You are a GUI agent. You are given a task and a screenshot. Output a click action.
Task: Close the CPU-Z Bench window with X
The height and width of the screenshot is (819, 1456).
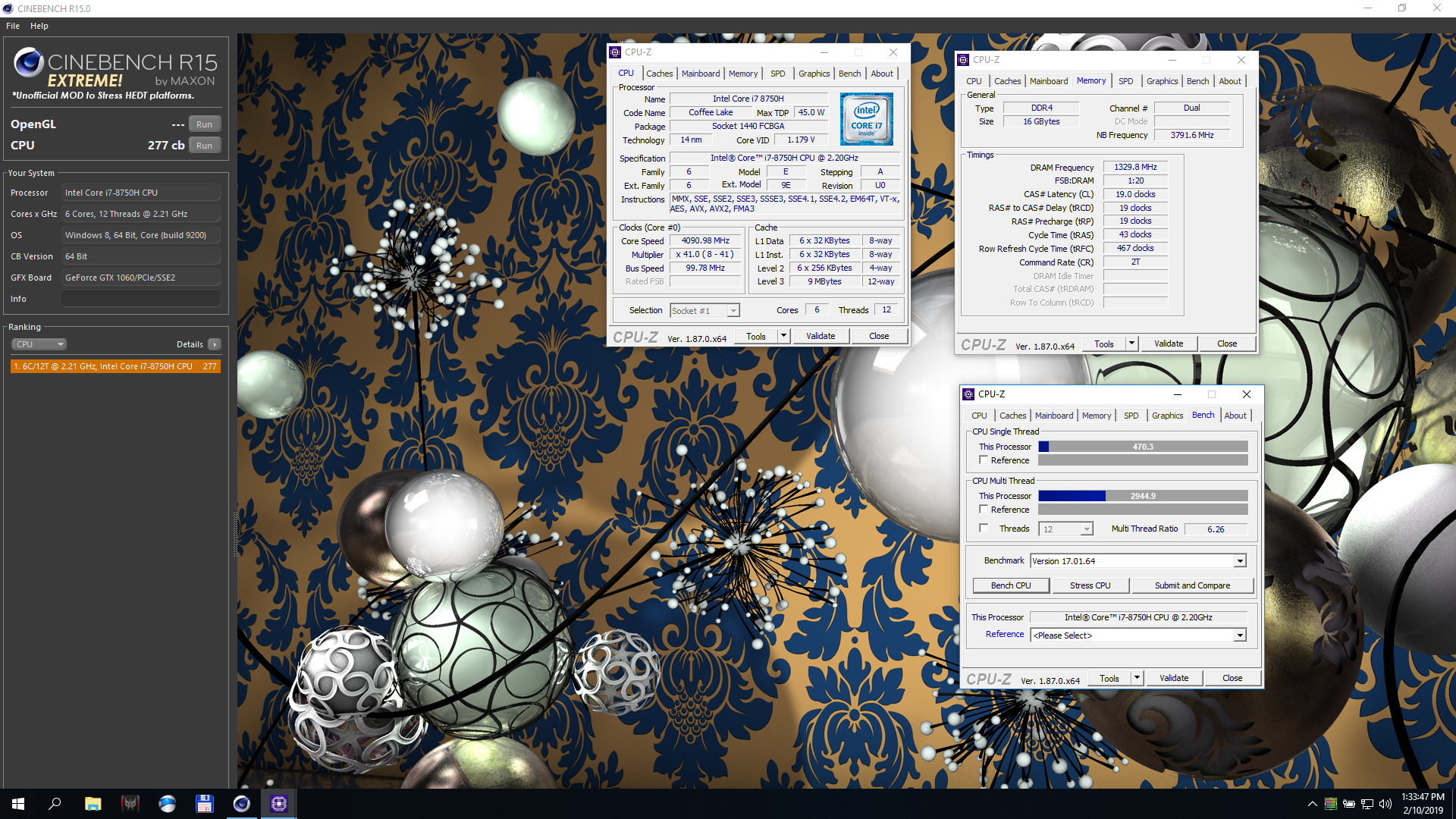[1247, 394]
